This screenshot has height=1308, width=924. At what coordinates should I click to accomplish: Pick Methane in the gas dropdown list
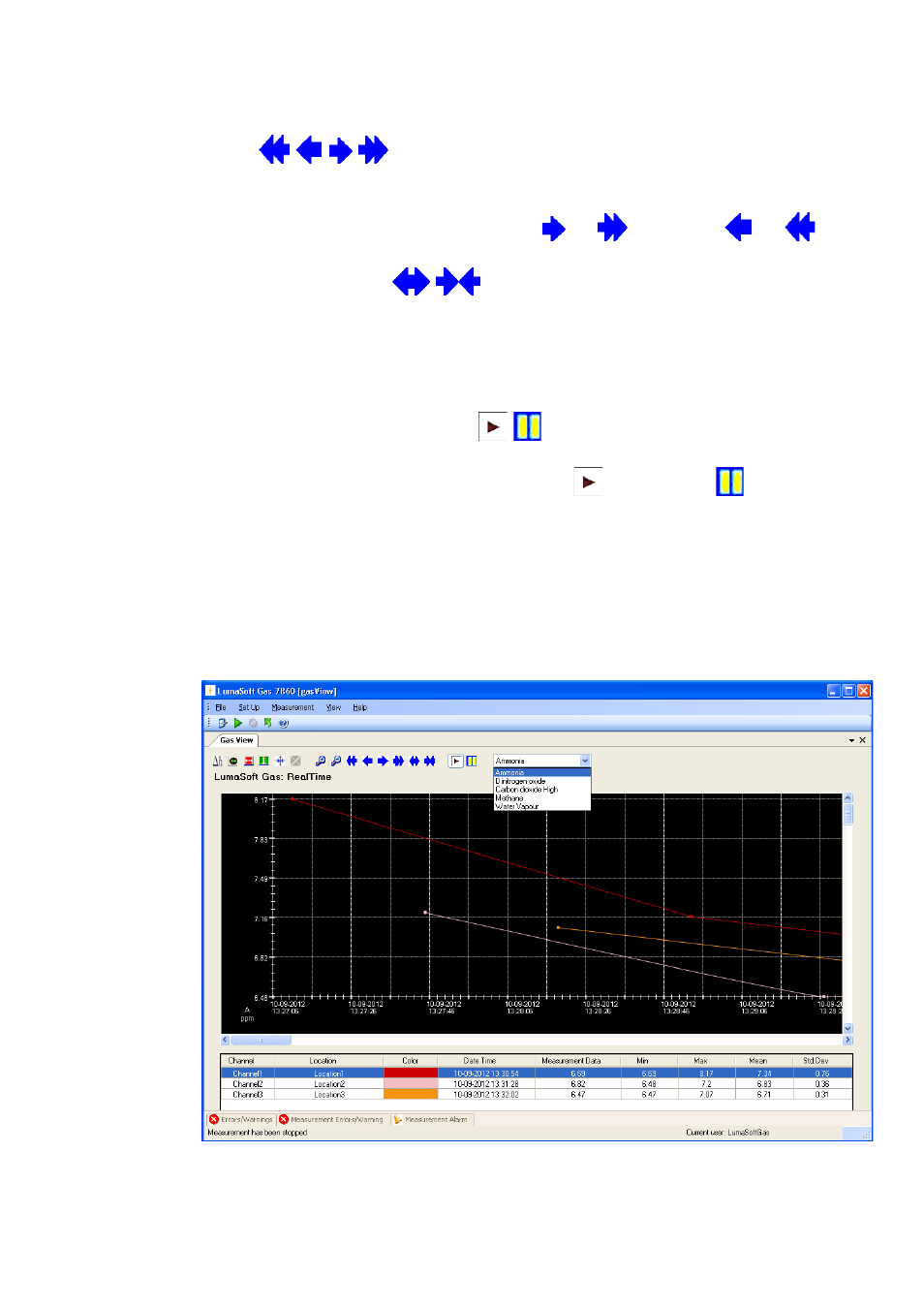pos(541,798)
